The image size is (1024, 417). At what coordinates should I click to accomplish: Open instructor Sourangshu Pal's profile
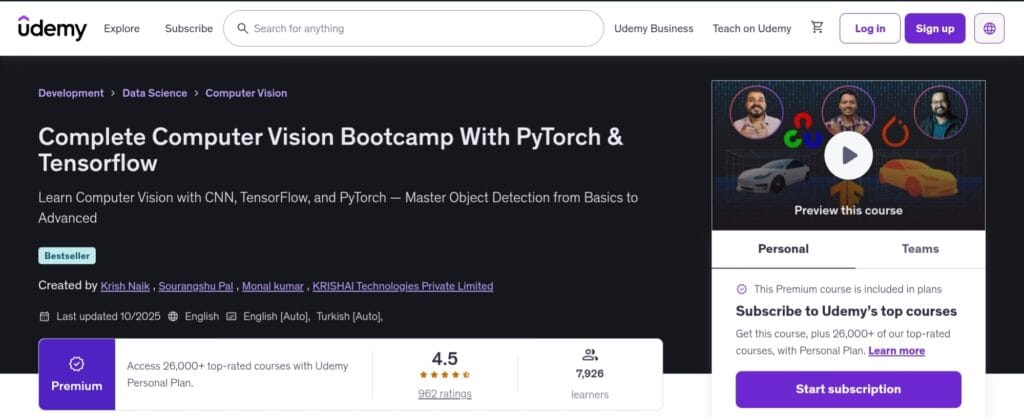point(196,286)
